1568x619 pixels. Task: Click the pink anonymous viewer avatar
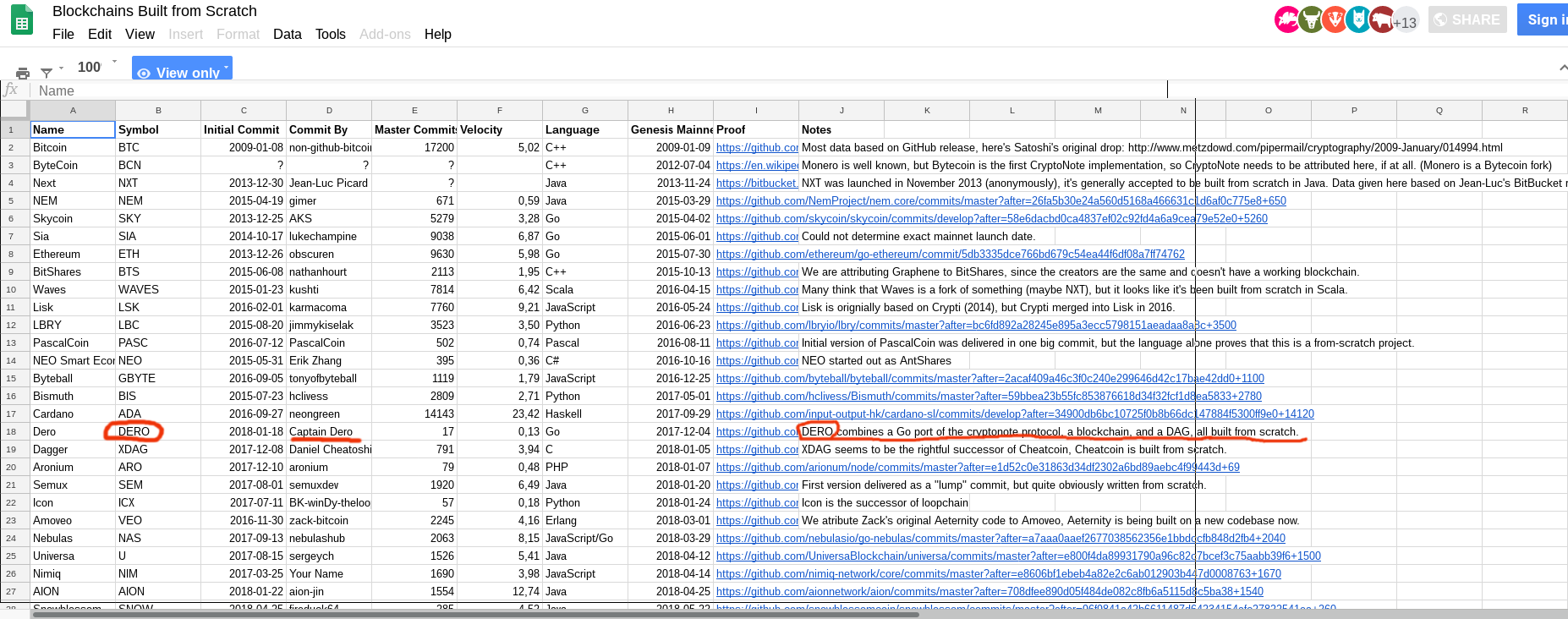(x=1287, y=19)
